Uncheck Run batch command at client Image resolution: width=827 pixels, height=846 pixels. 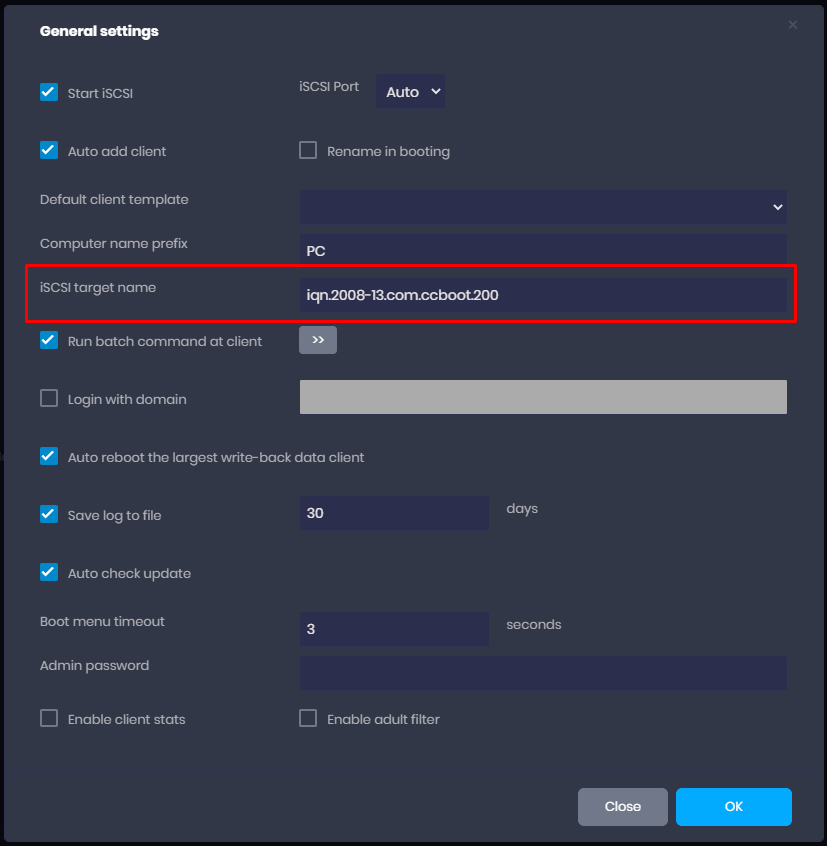49,341
